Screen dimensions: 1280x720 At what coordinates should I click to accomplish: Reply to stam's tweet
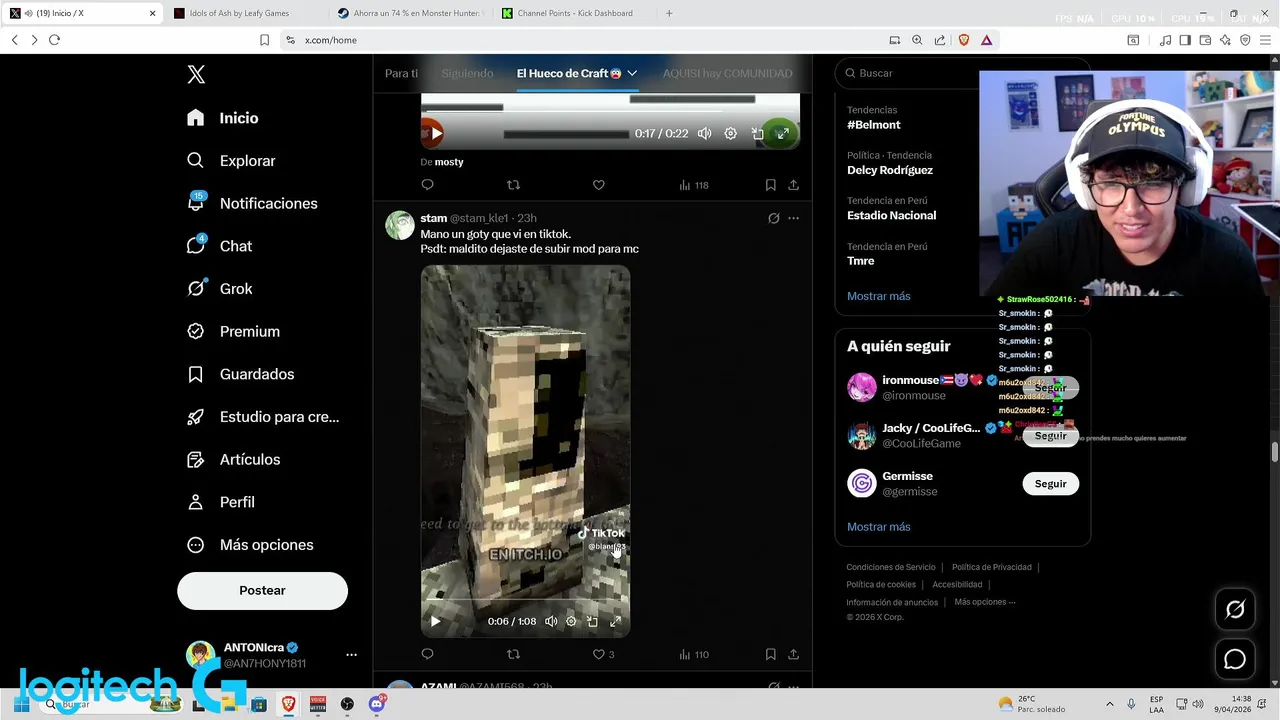pyautogui.click(x=427, y=654)
